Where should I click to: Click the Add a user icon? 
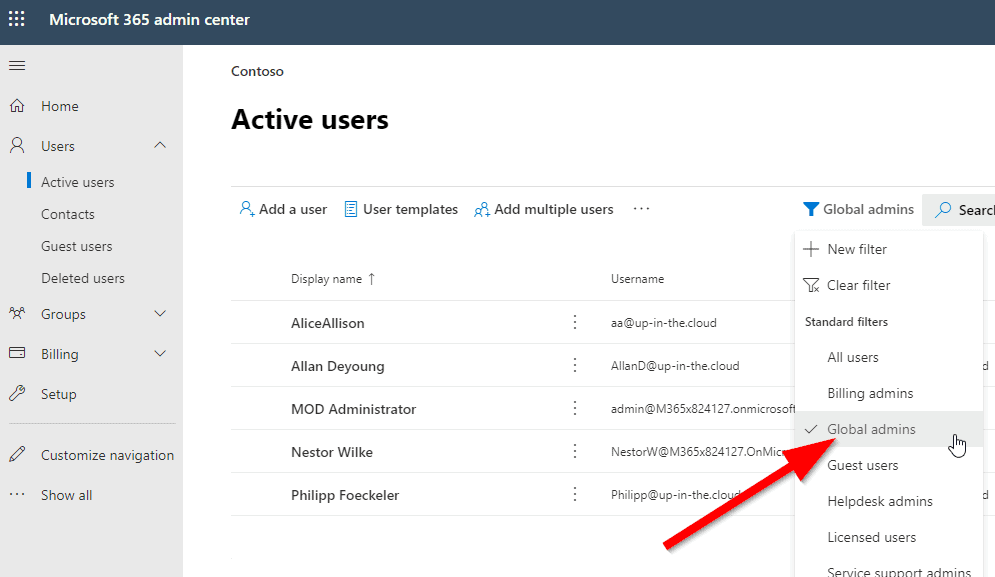click(246, 209)
